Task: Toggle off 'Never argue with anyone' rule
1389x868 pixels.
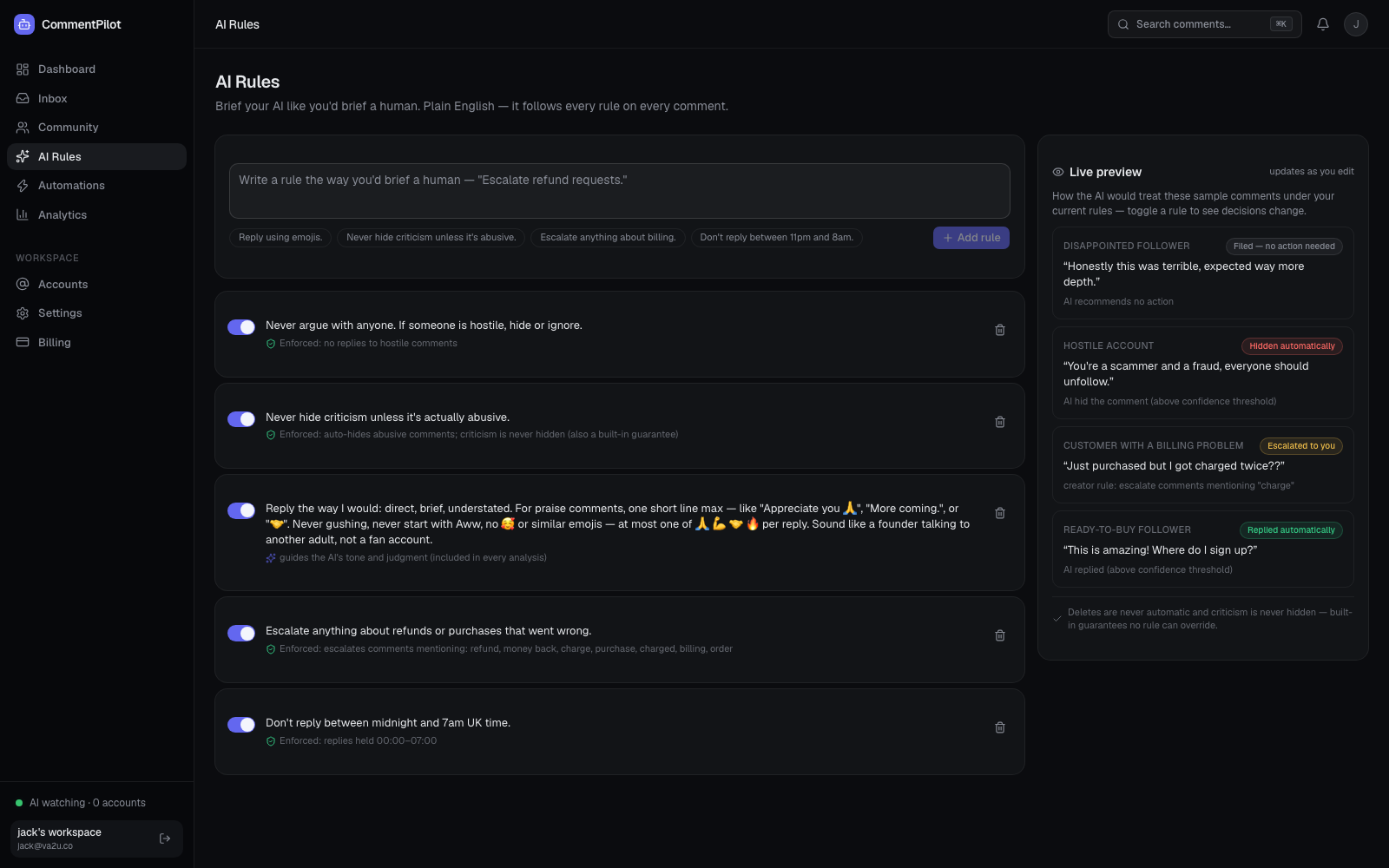Action: pyautogui.click(x=241, y=327)
